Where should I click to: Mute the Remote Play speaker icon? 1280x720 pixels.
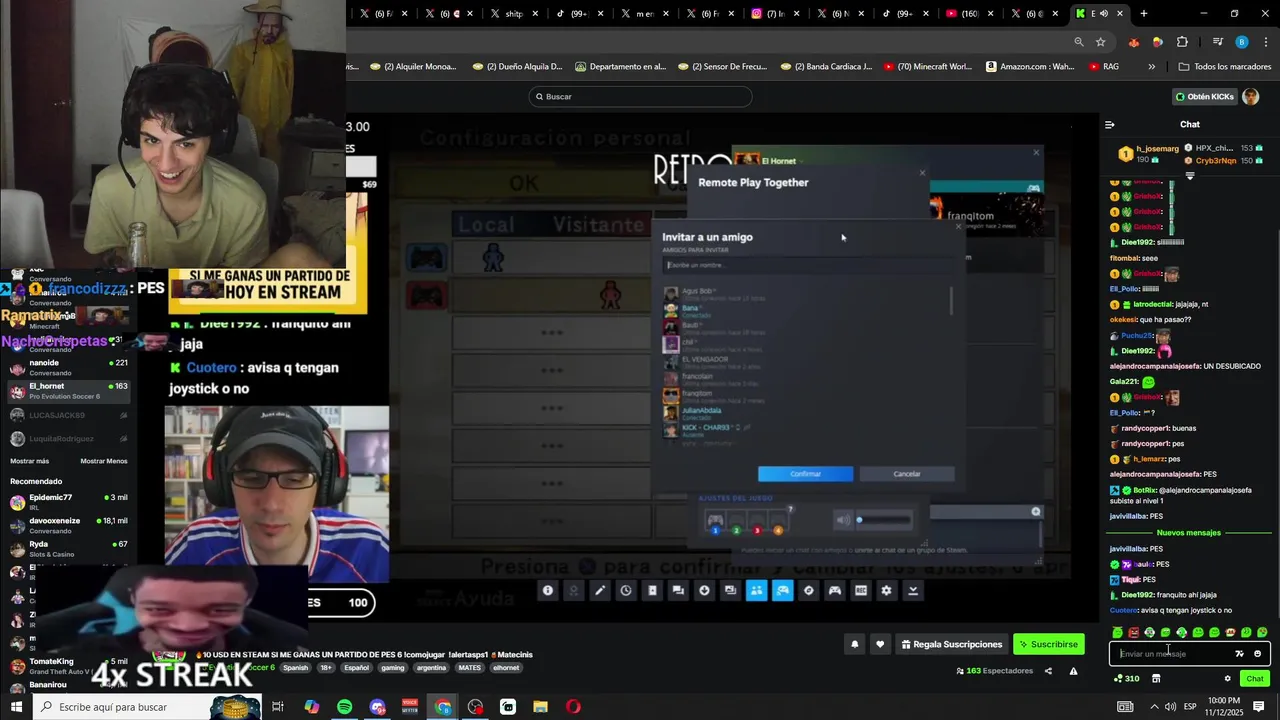point(843,520)
